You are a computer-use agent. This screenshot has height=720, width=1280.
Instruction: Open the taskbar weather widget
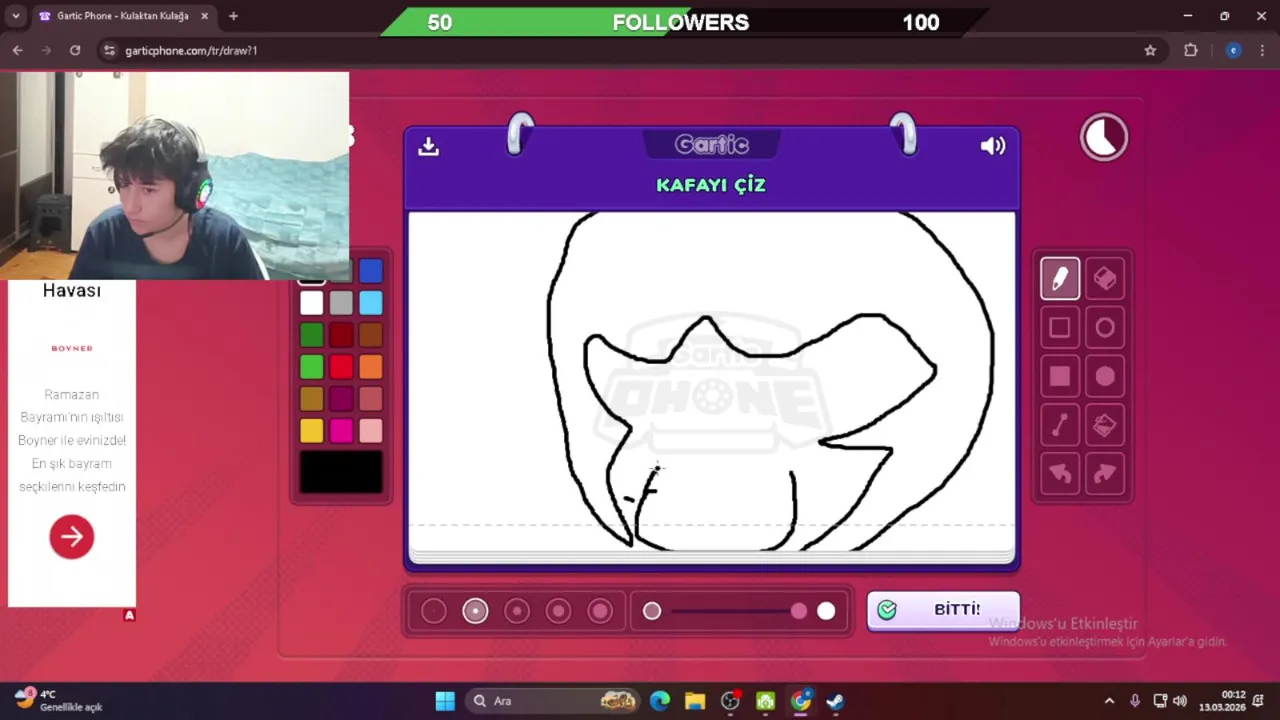(x=58, y=700)
